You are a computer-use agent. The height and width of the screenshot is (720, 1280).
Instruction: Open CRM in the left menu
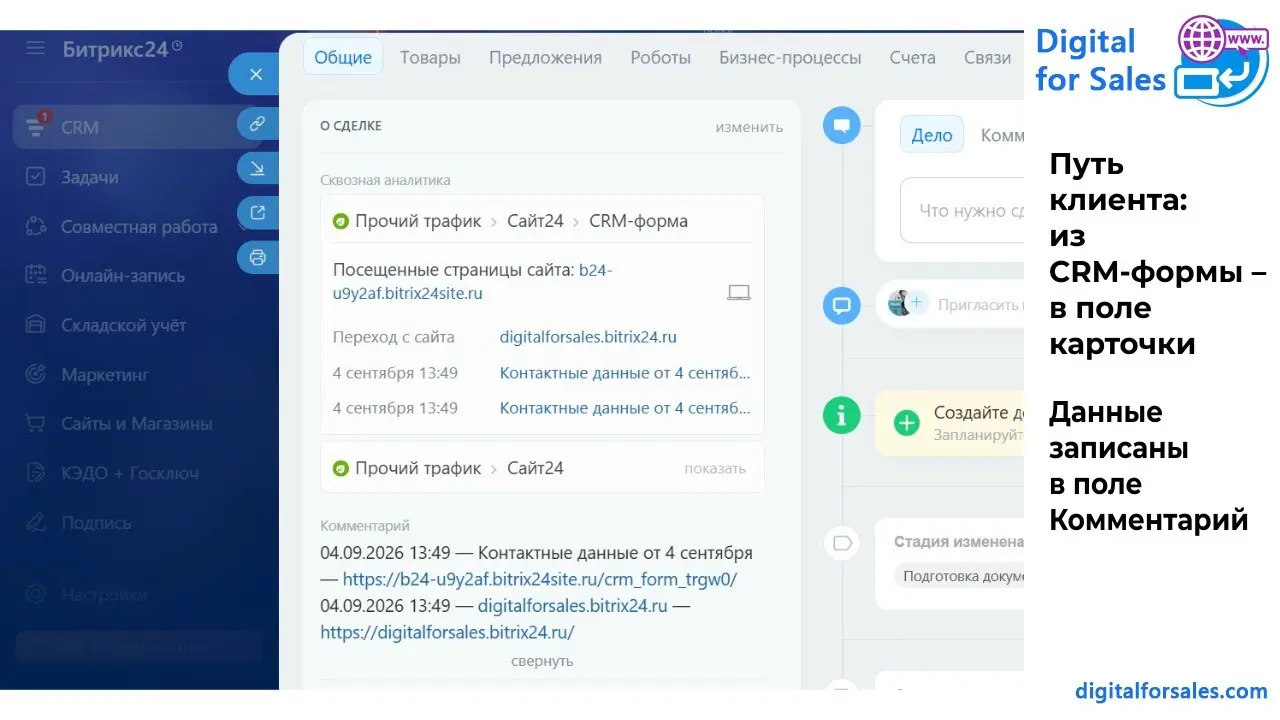(138, 127)
